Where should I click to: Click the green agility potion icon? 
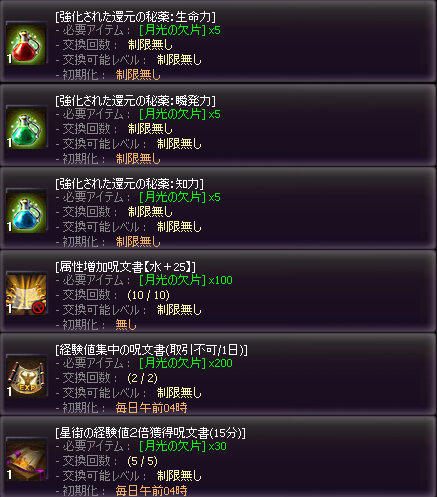click(26, 129)
